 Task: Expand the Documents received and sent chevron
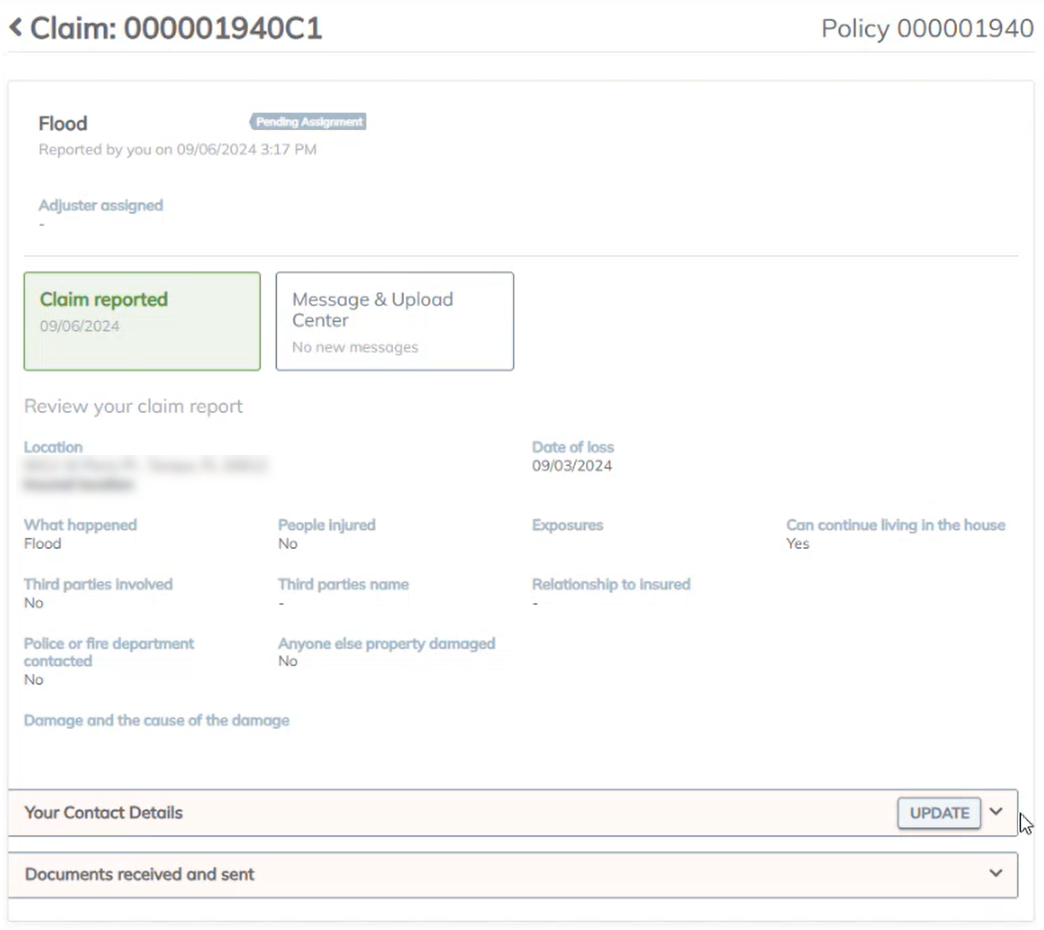996,873
